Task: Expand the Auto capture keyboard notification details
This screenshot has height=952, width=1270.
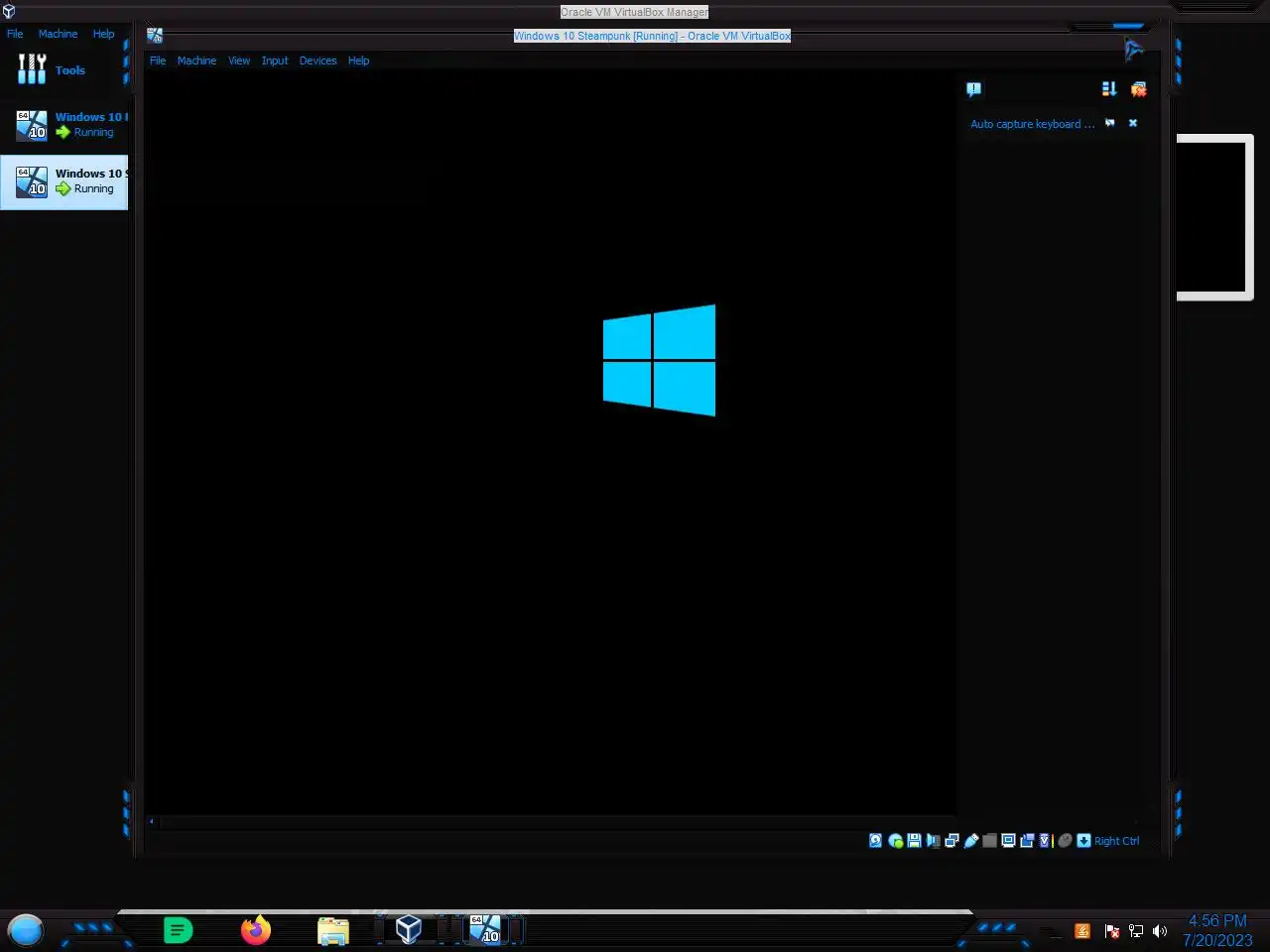Action: point(1109,124)
